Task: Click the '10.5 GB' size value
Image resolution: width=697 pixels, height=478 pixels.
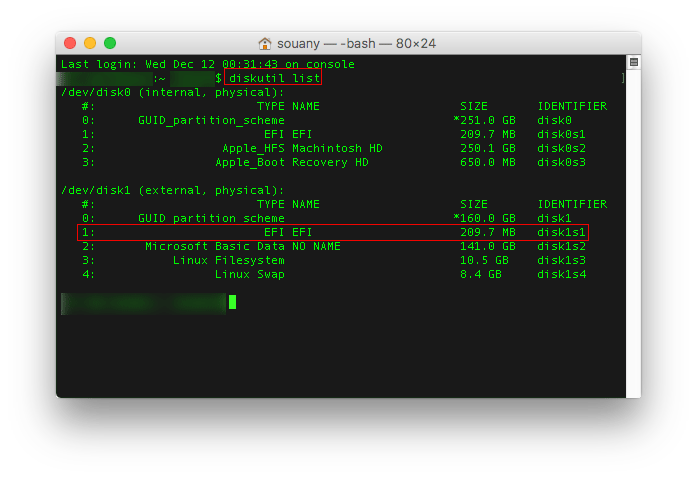Action: 484,260
